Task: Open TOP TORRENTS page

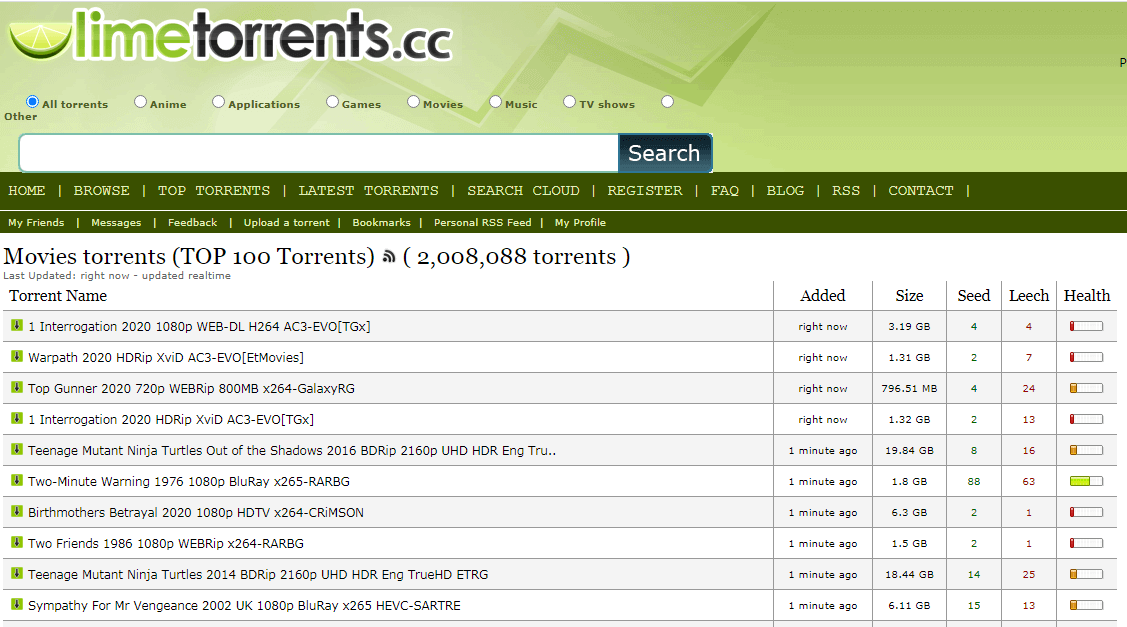Action: [214, 191]
